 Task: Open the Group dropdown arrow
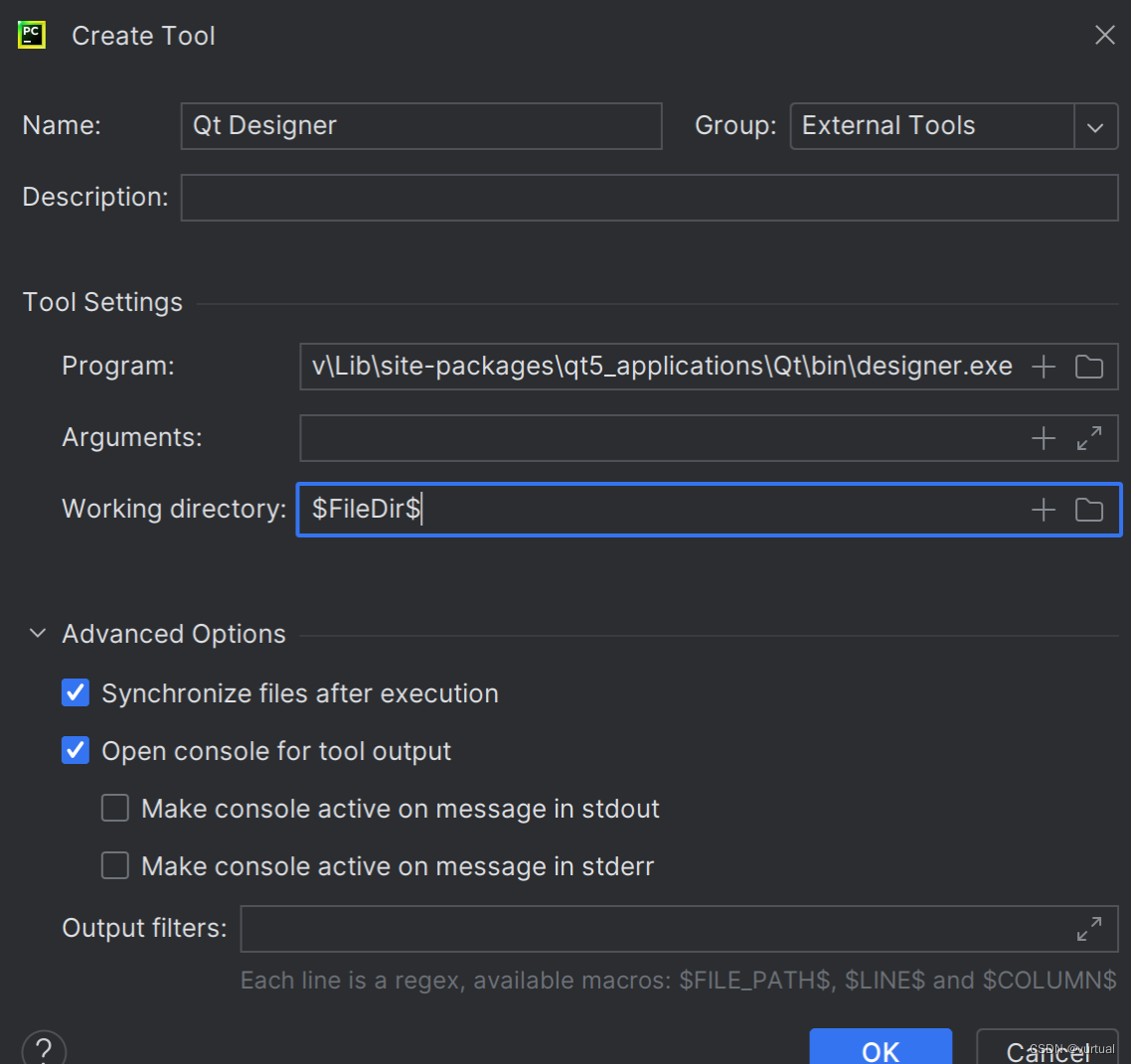pos(1095,127)
